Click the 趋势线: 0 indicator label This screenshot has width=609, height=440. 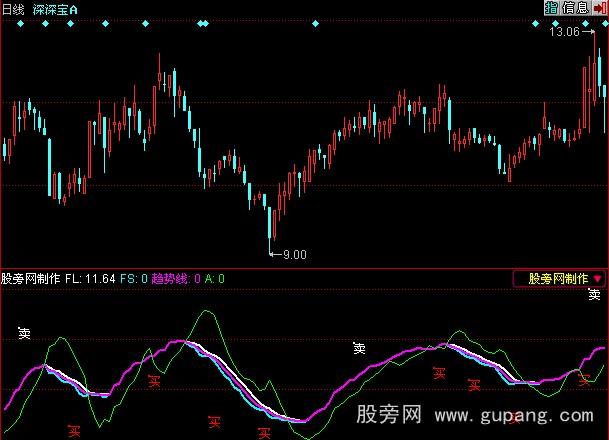click(176, 278)
